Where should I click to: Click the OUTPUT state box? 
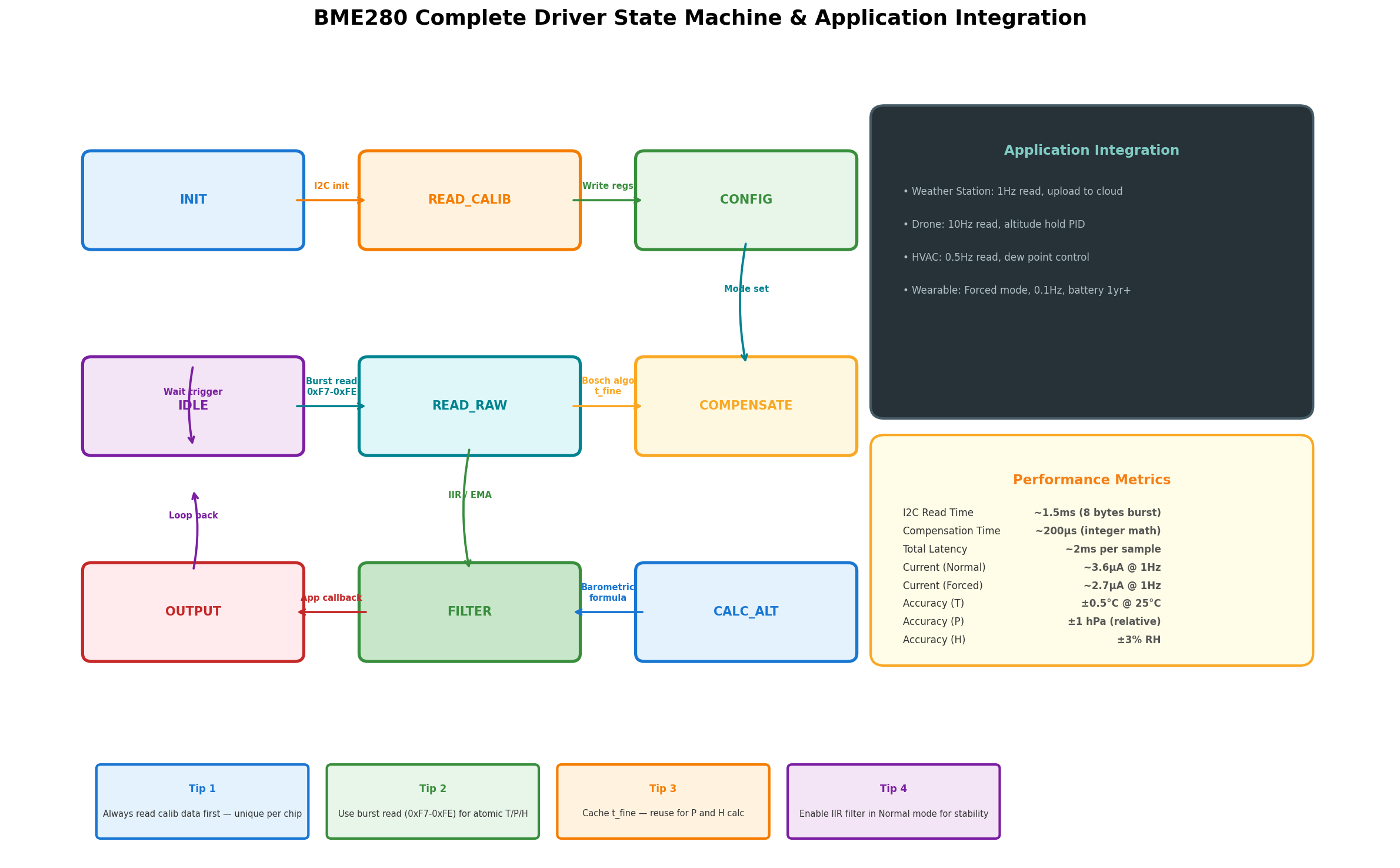tap(193, 612)
